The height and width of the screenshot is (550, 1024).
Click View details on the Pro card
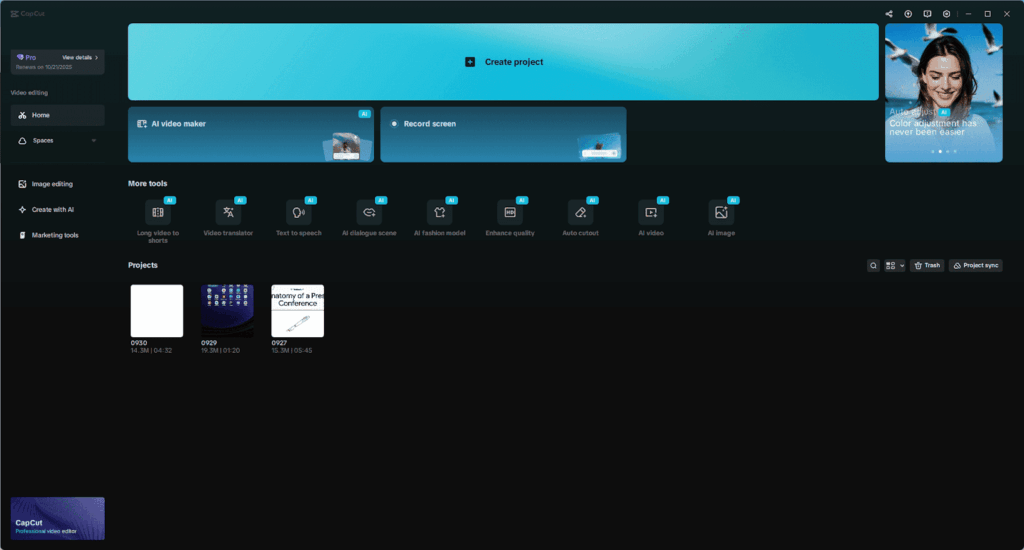tap(80, 57)
